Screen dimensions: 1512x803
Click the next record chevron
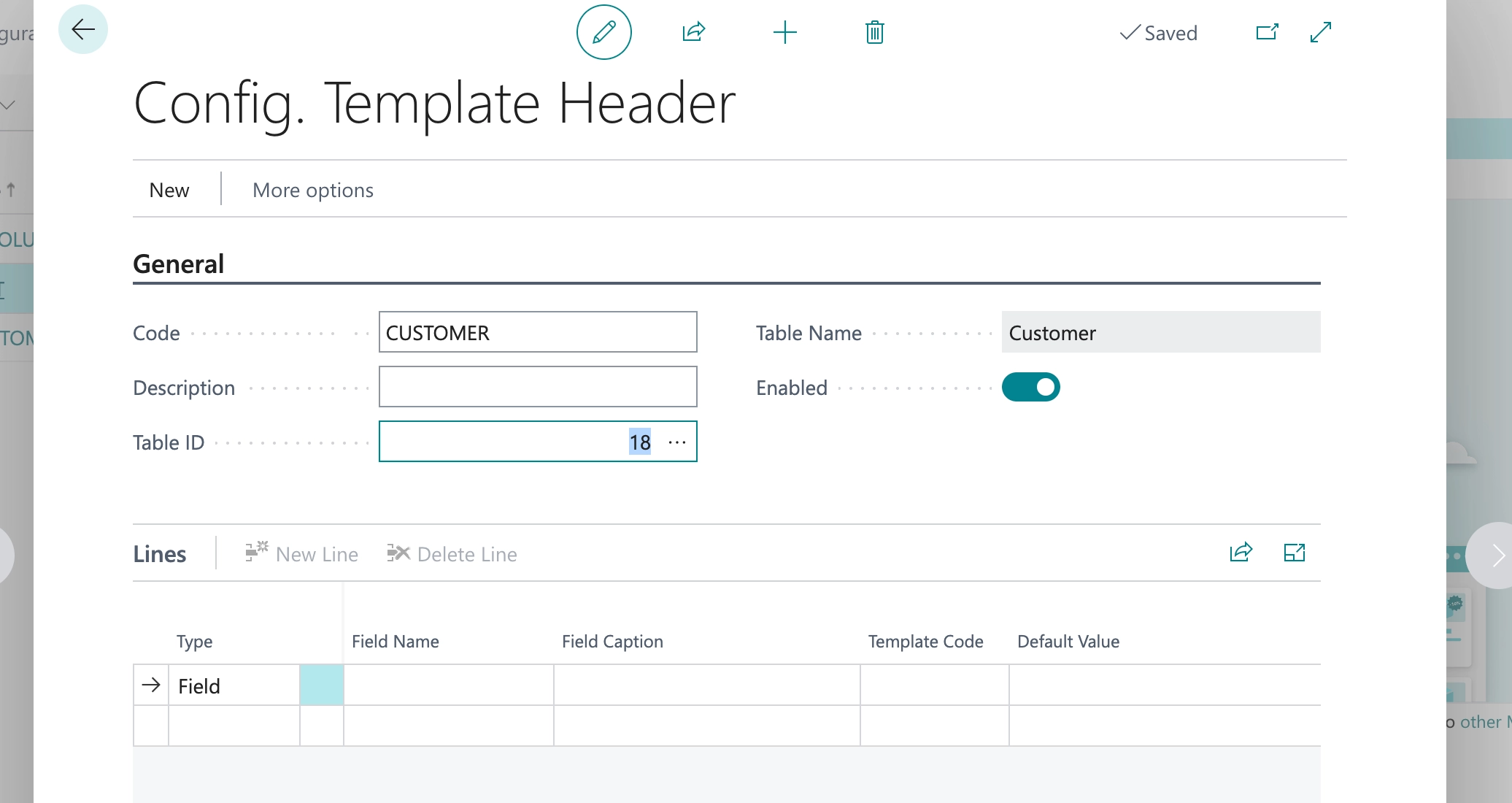point(1496,556)
